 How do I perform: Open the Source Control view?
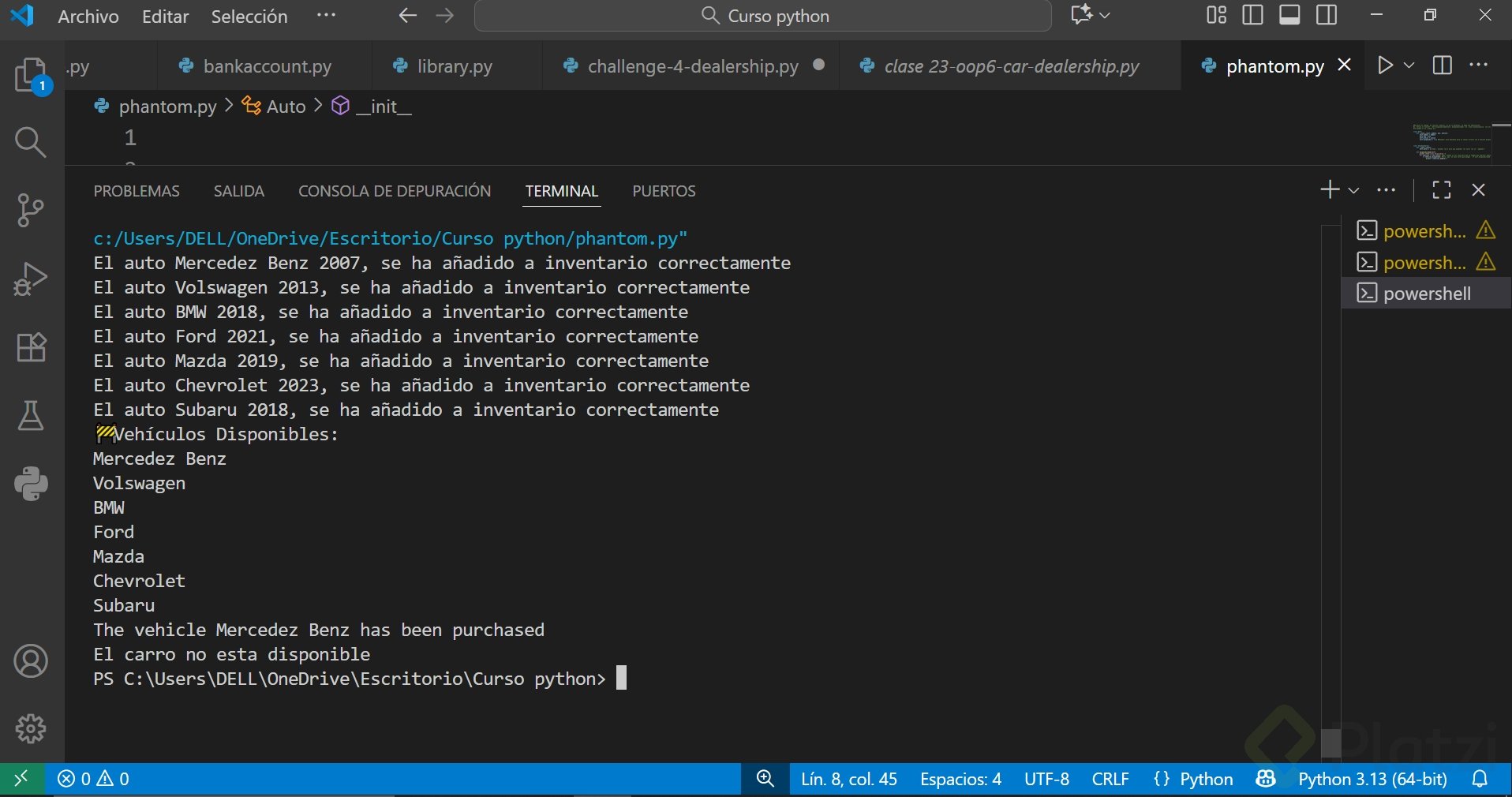click(31, 211)
